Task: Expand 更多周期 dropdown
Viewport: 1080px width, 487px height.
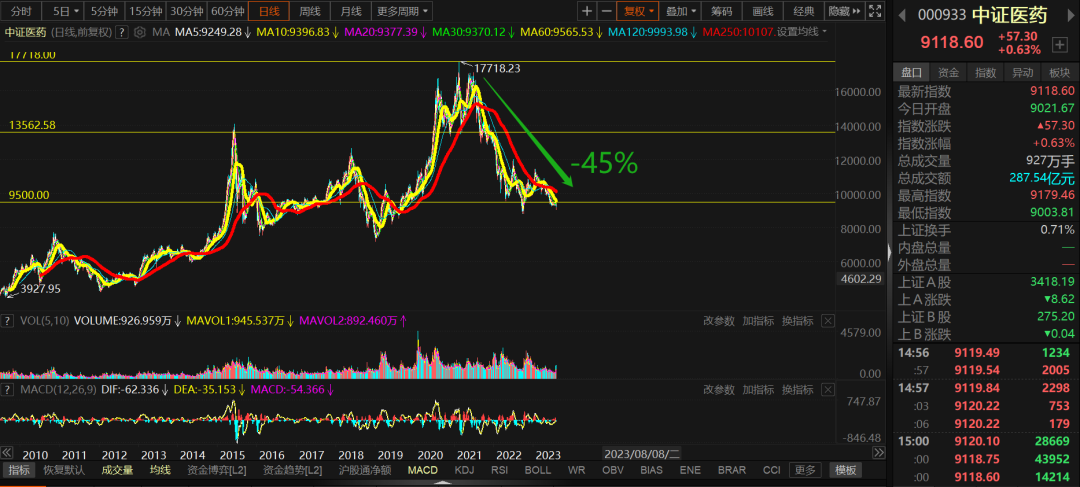Action: click(402, 11)
